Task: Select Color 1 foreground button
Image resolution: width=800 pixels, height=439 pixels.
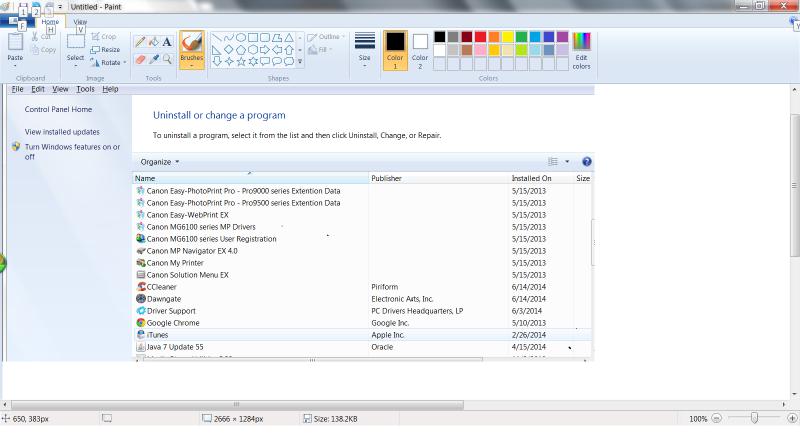Action: point(395,50)
